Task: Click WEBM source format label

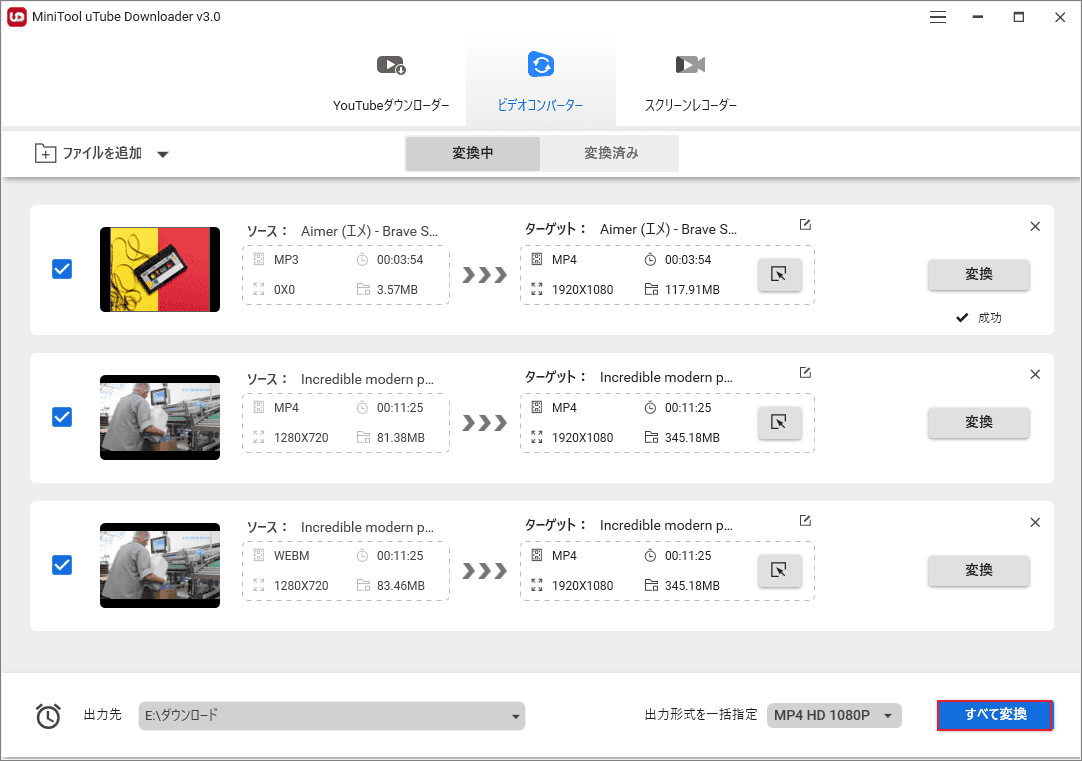Action: [x=292, y=556]
